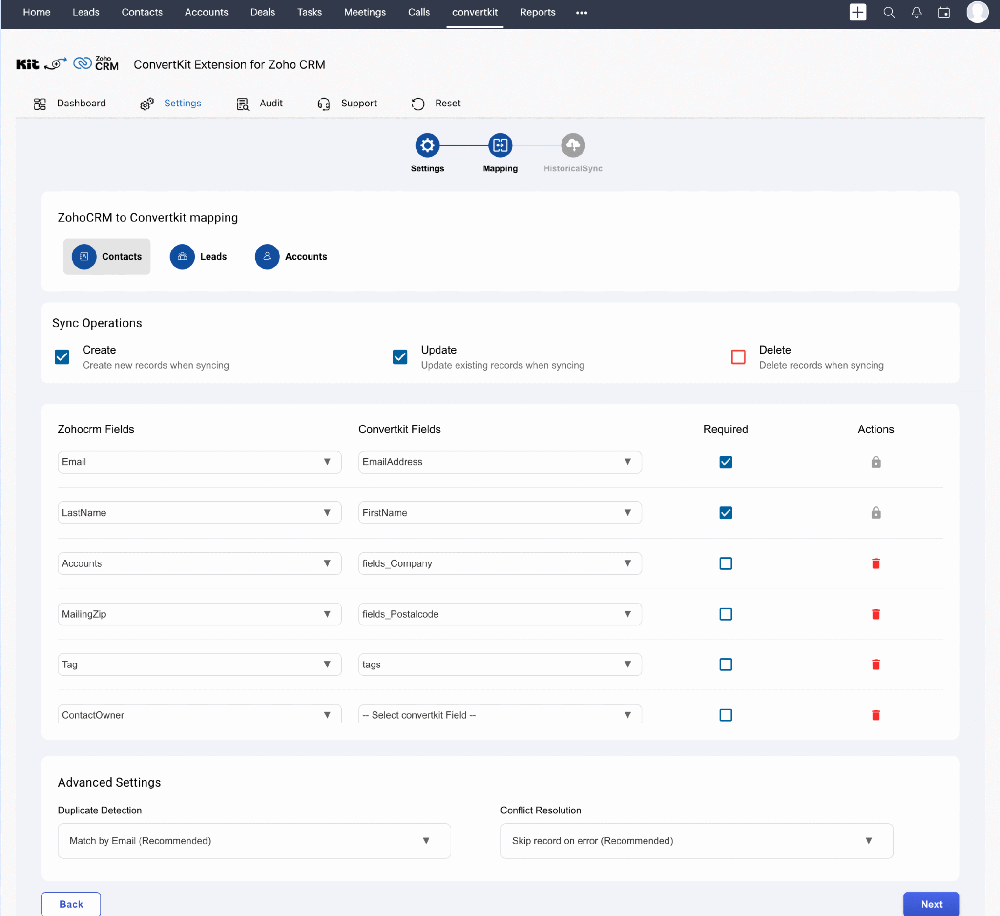
Task: Click the Support headset icon
Action: tap(324, 104)
